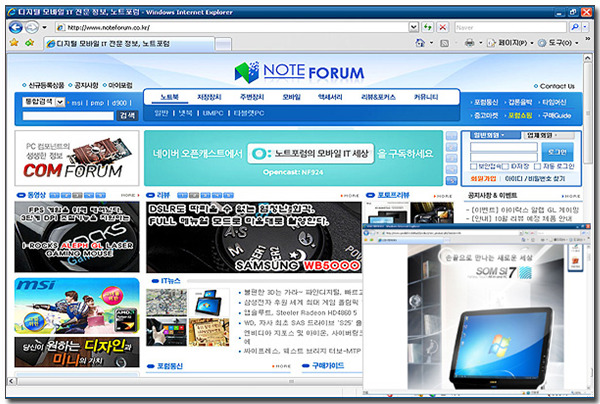
Task: Open the Home button dropdown arrow
Action: 431,43
